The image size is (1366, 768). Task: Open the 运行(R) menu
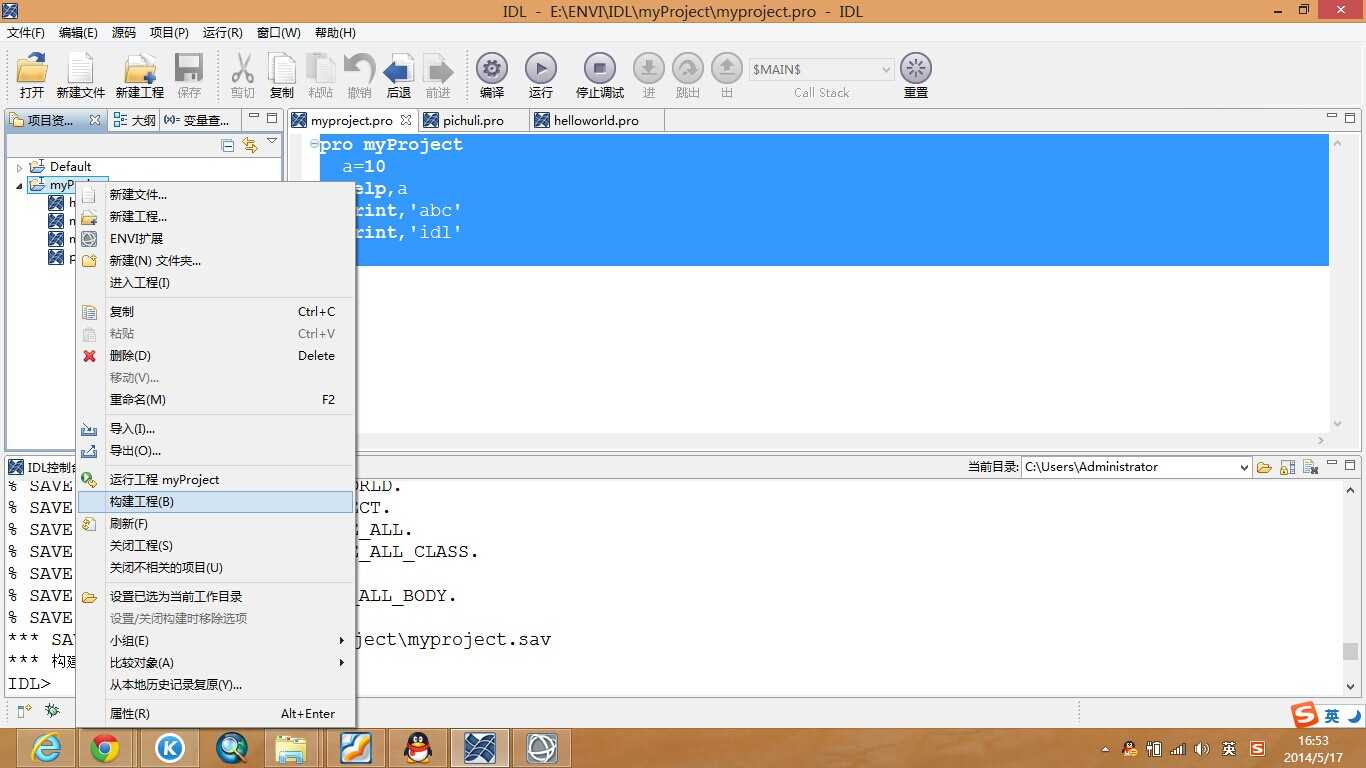tap(223, 32)
